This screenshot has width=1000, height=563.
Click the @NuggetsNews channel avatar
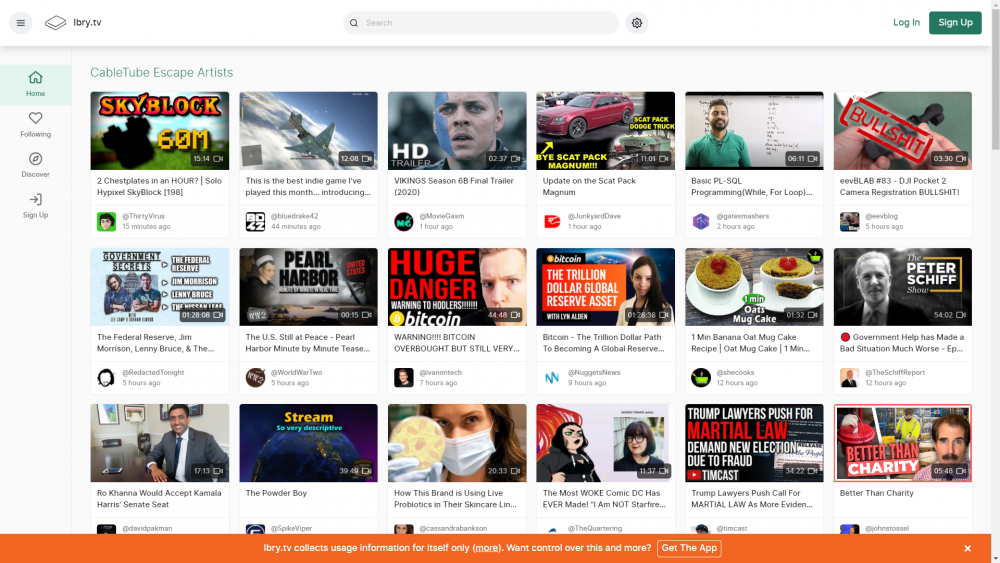pyautogui.click(x=552, y=377)
